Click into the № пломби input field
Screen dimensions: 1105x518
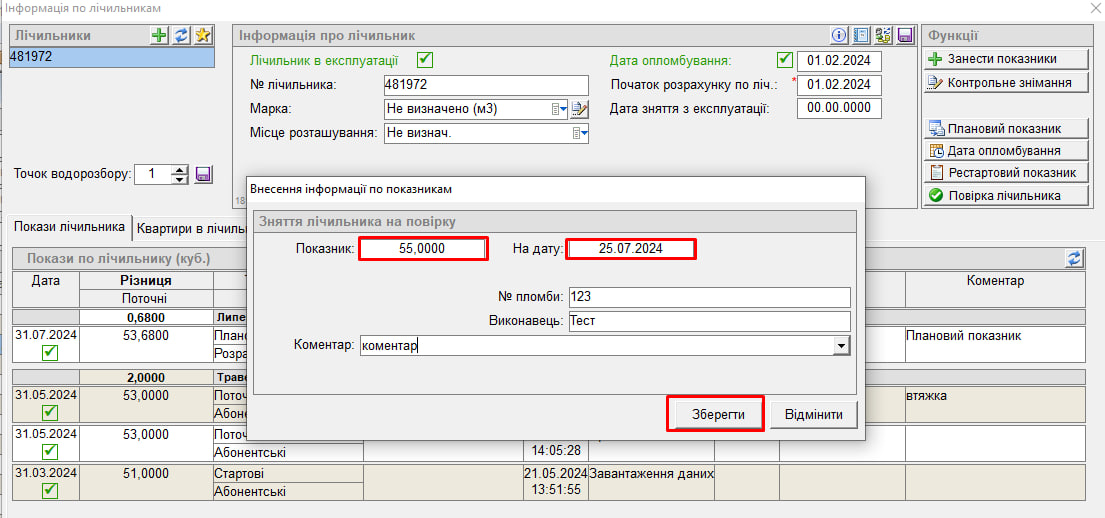708,297
